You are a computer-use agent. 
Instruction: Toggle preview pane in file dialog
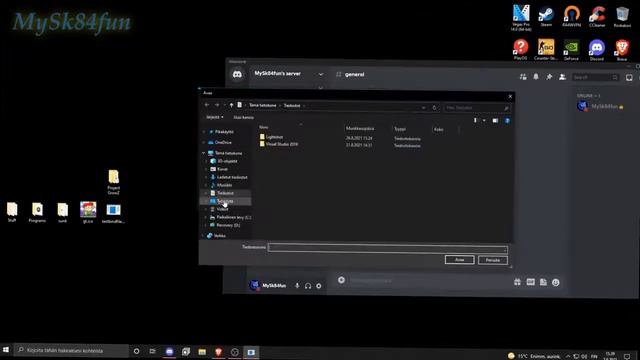(x=495, y=120)
